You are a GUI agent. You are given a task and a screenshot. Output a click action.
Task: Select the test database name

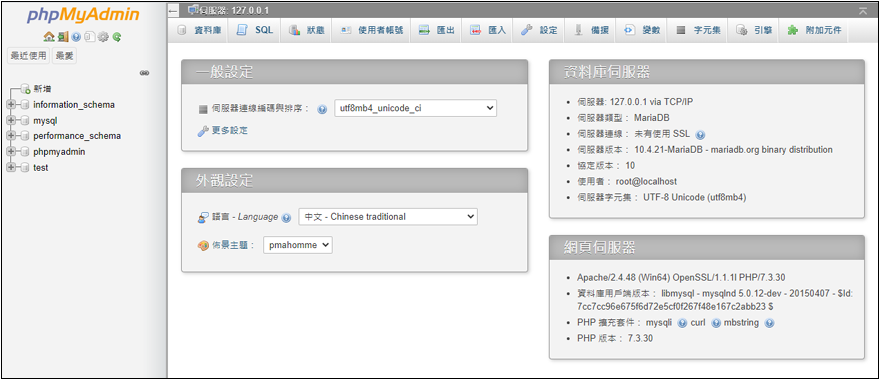click(x=40, y=168)
